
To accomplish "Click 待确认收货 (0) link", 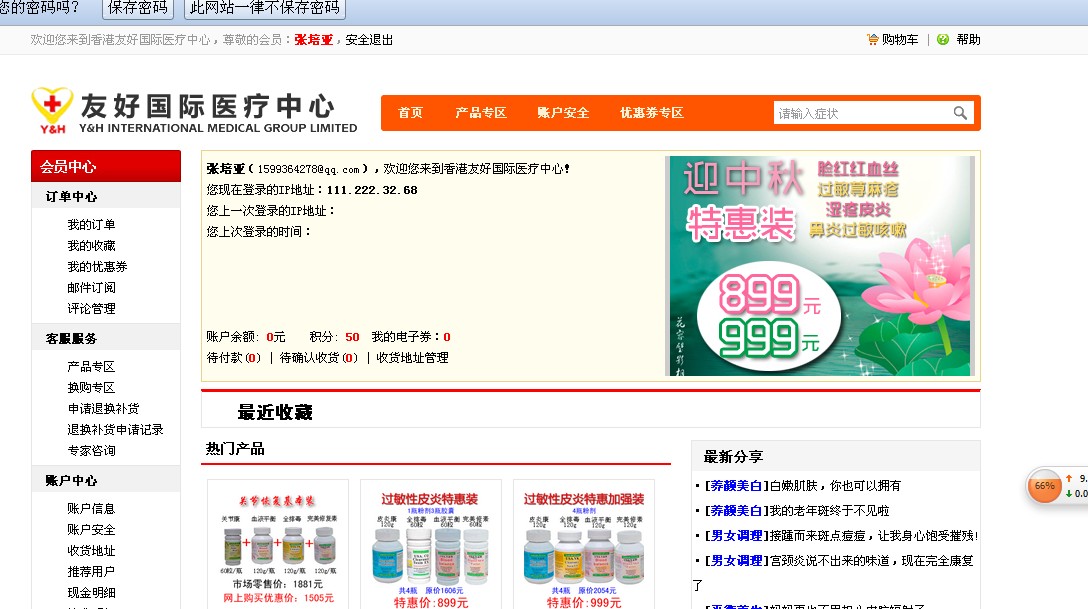I will 318,357.
